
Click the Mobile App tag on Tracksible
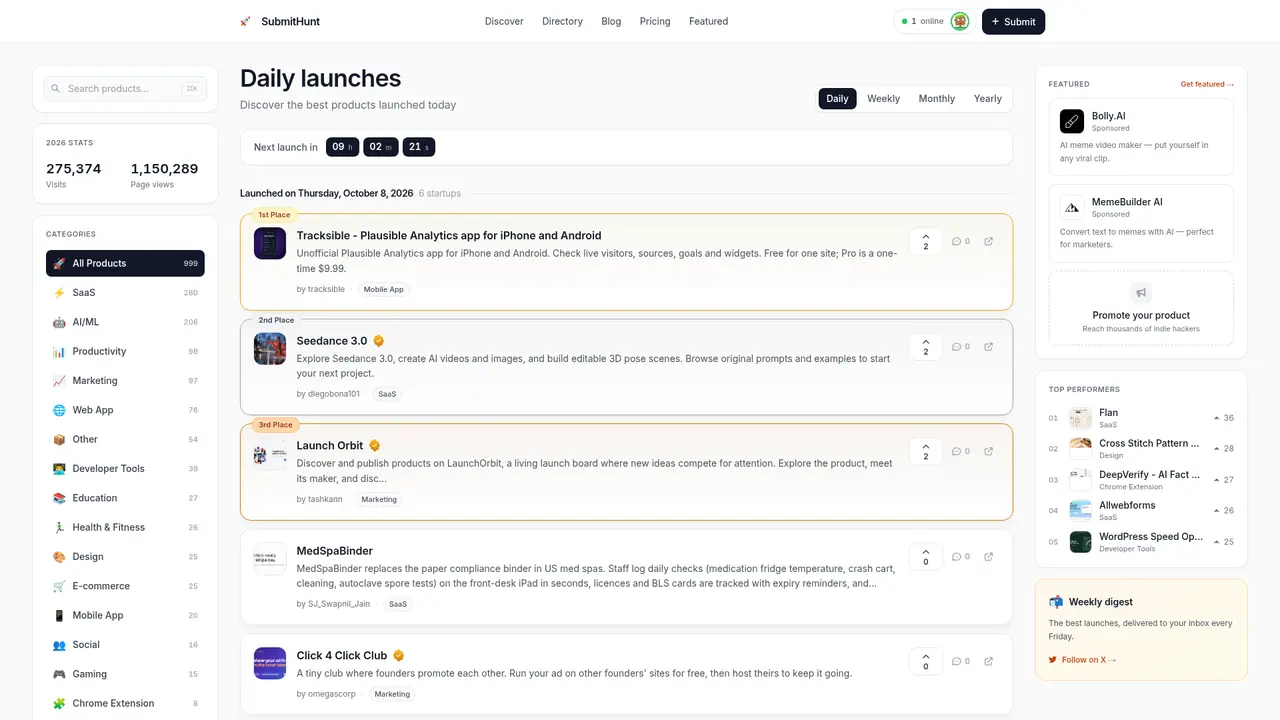click(x=384, y=289)
